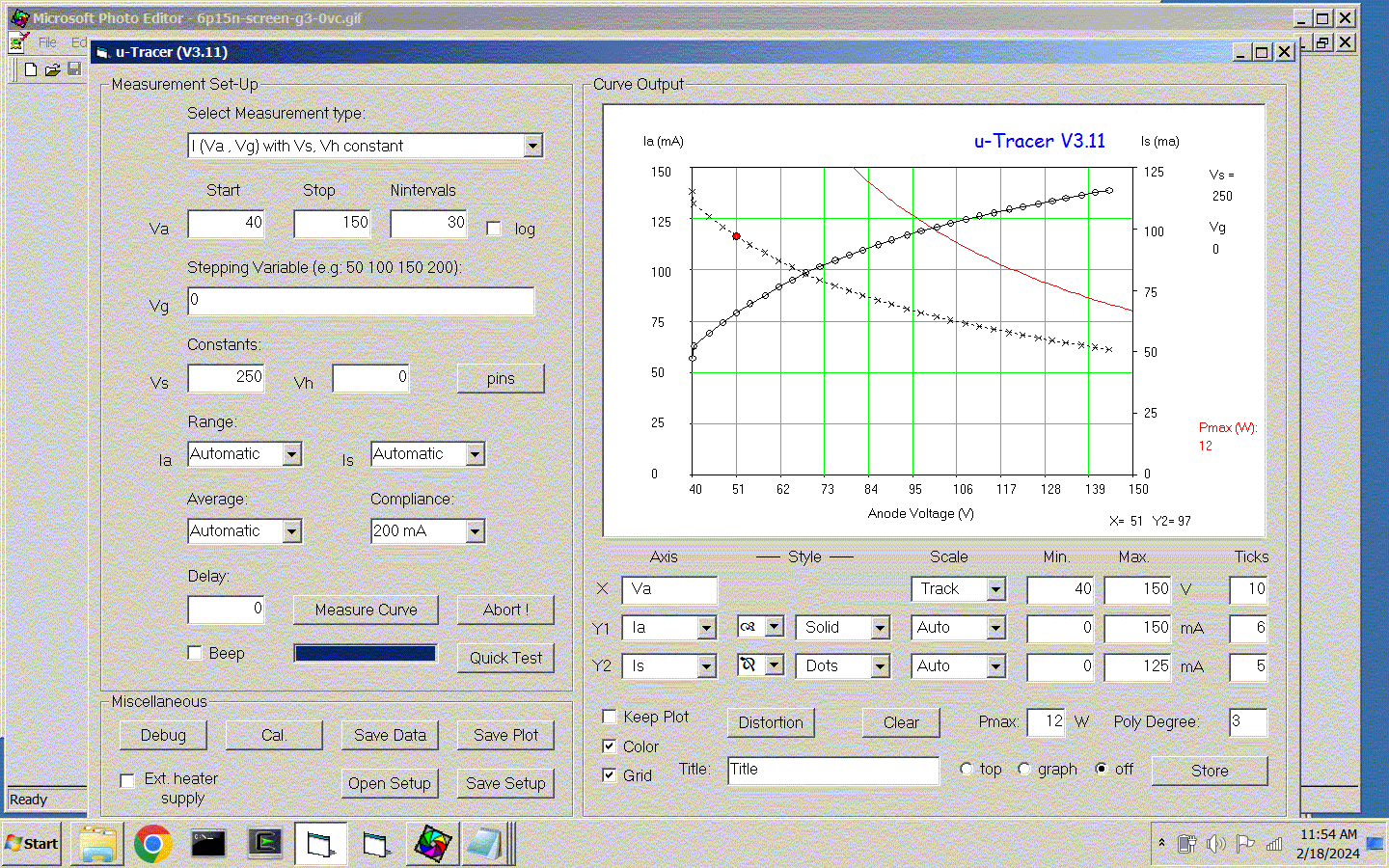Select the graph title radio button
Image resolution: width=1389 pixels, height=868 pixels.
[x=1024, y=769]
